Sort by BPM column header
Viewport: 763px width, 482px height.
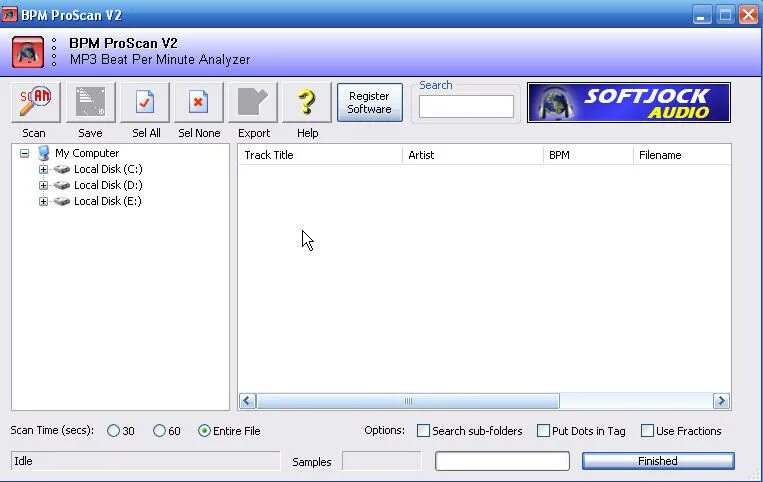click(x=588, y=155)
